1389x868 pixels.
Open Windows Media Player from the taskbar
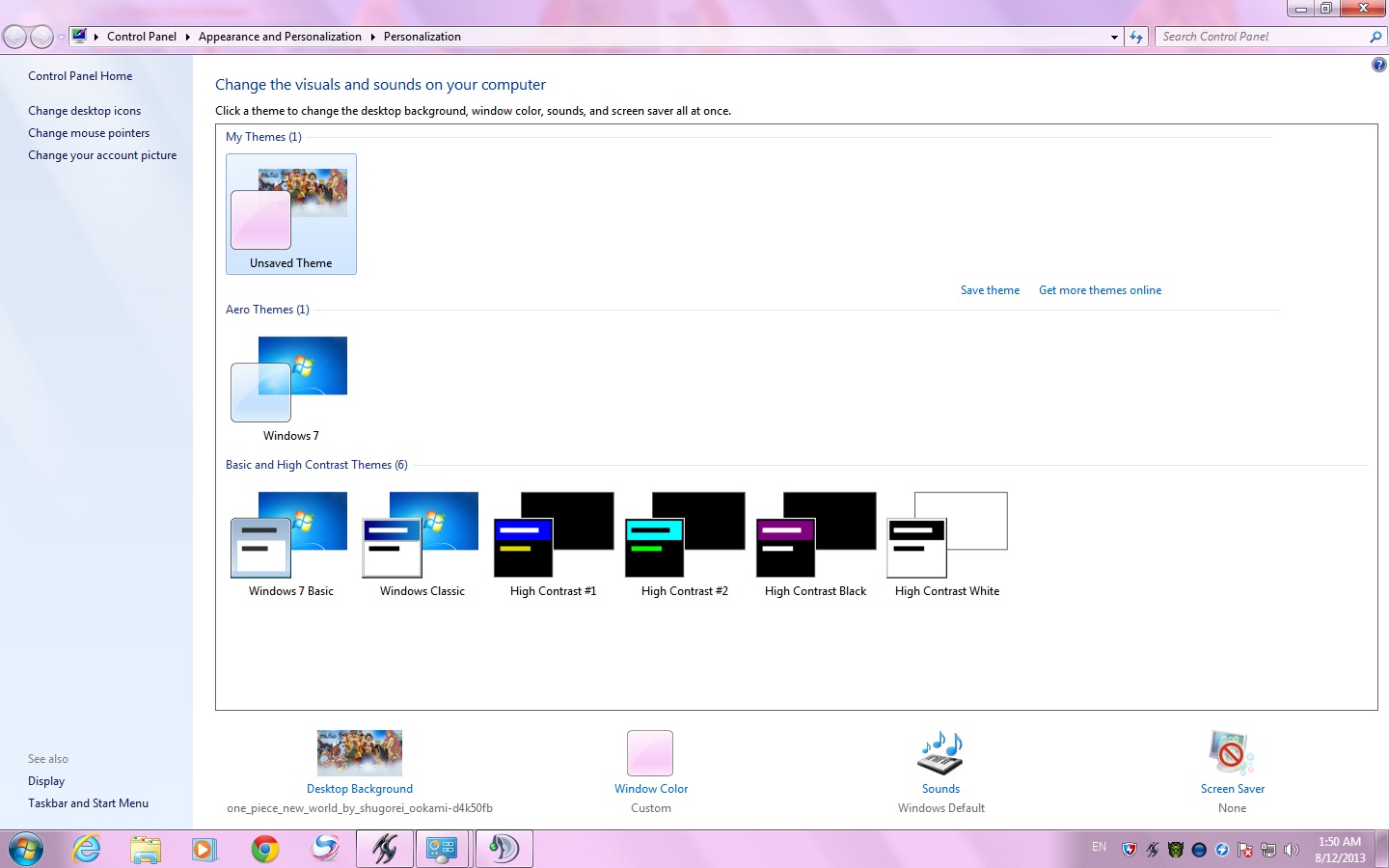[204, 849]
